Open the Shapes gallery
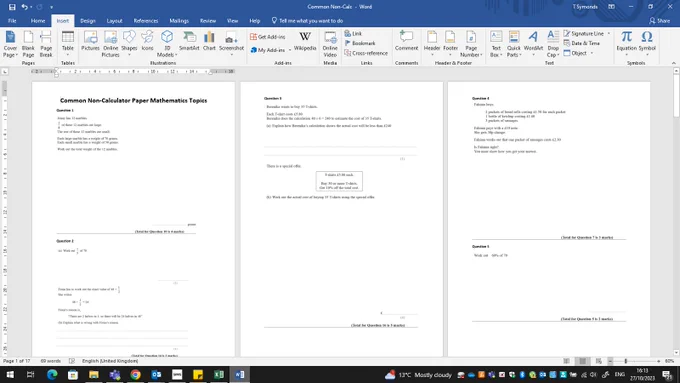The height and width of the screenshot is (383, 680). (129, 43)
